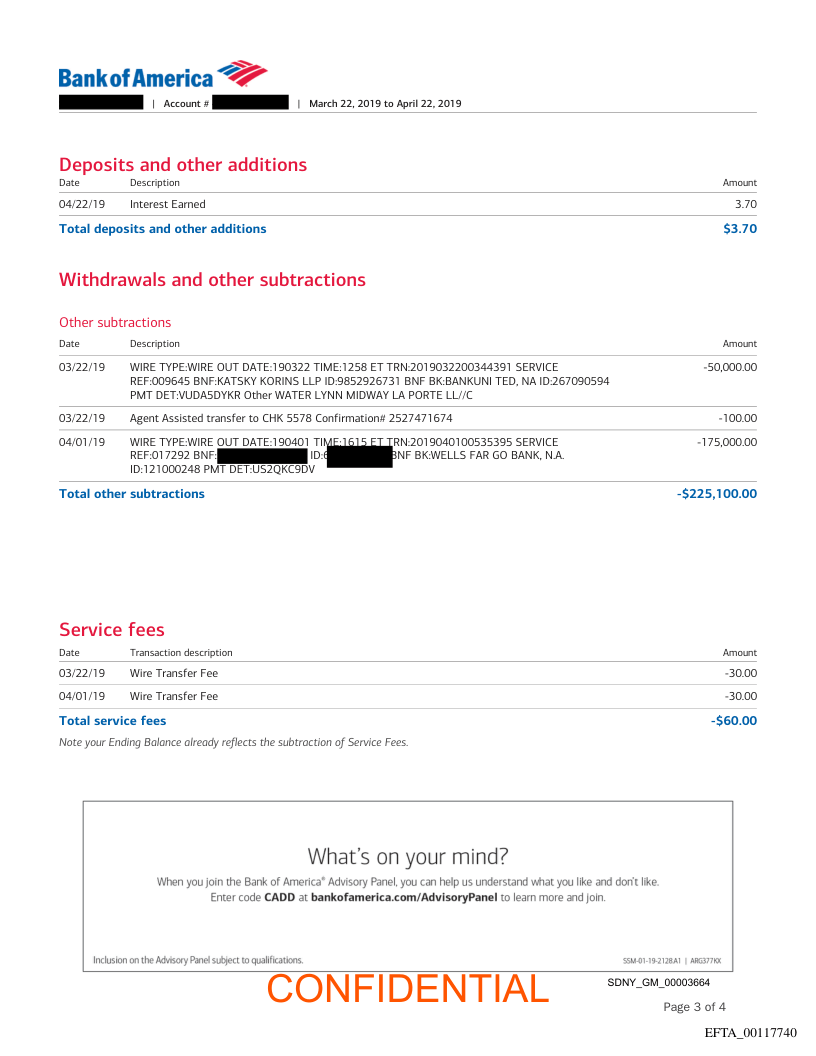Select the orange CONFIDENTIAL stamp
The height and width of the screenshot is (1056, 816).
tap(408, 988)
